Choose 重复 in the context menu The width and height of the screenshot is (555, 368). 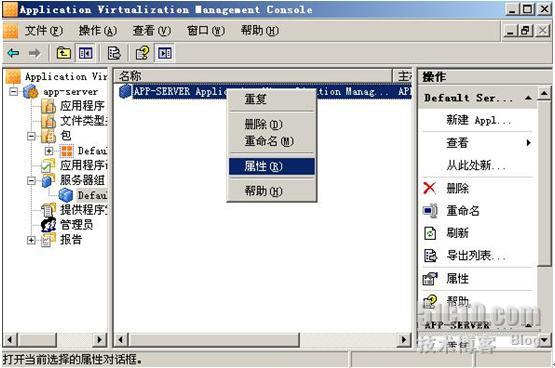pyautogui.click(x=271, y=99)
